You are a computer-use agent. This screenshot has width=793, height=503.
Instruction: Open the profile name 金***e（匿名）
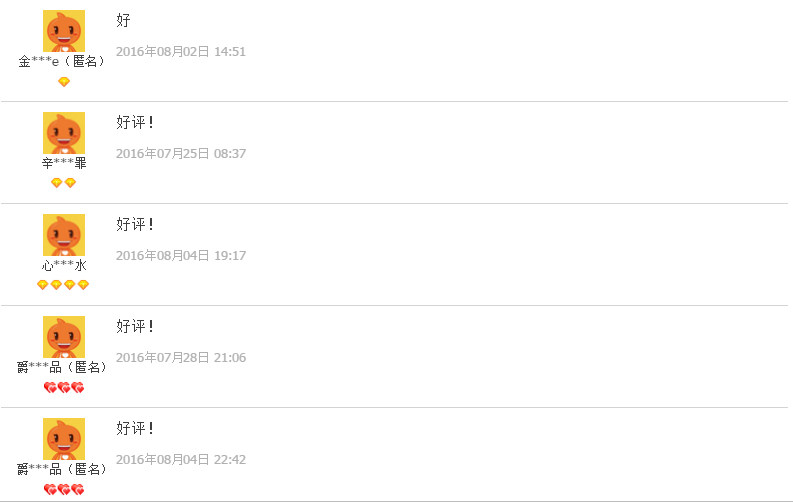click(x=63, y=62)
